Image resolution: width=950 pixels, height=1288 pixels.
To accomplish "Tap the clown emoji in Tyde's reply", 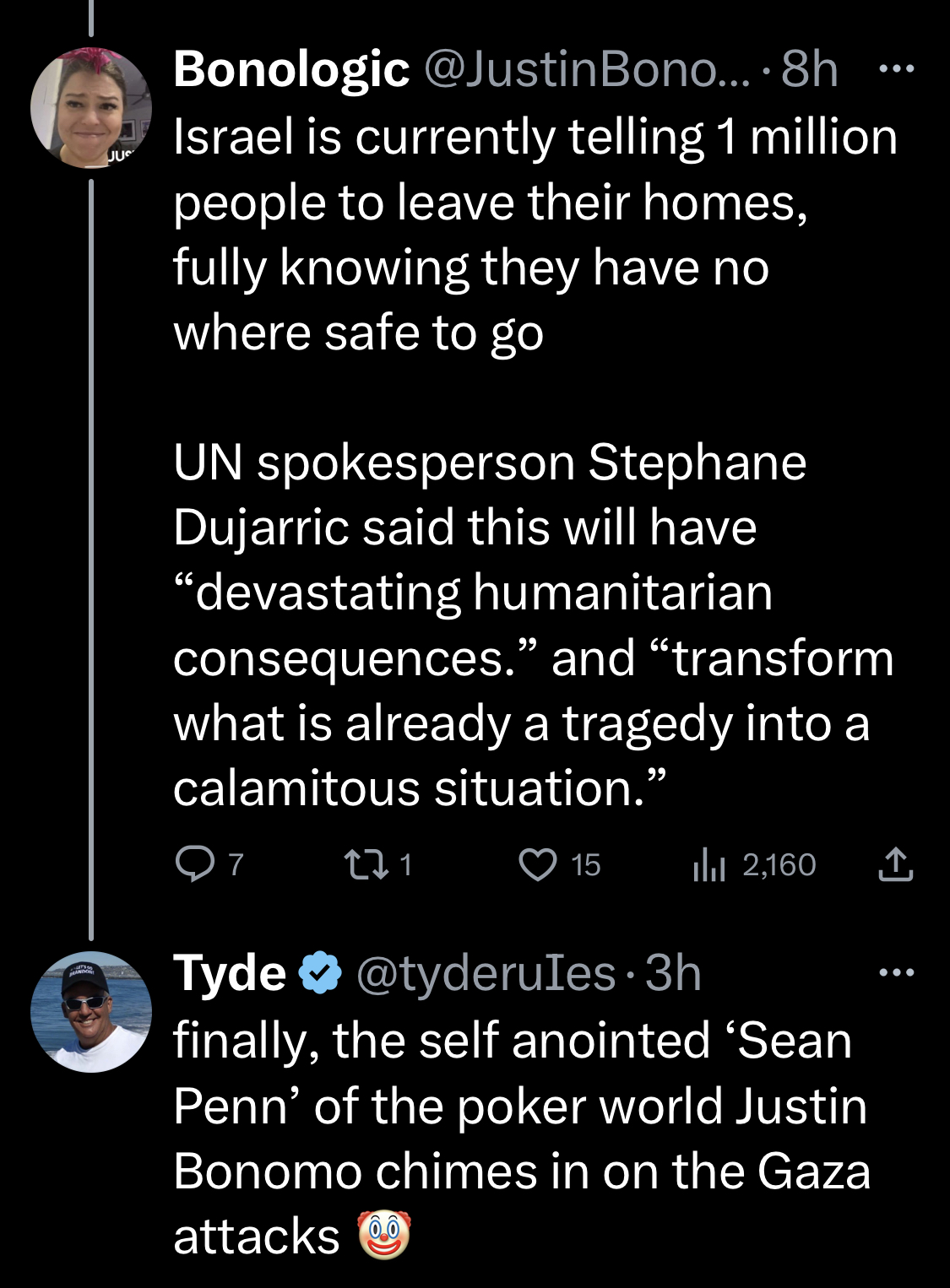I will click(x=384, y=1236).
